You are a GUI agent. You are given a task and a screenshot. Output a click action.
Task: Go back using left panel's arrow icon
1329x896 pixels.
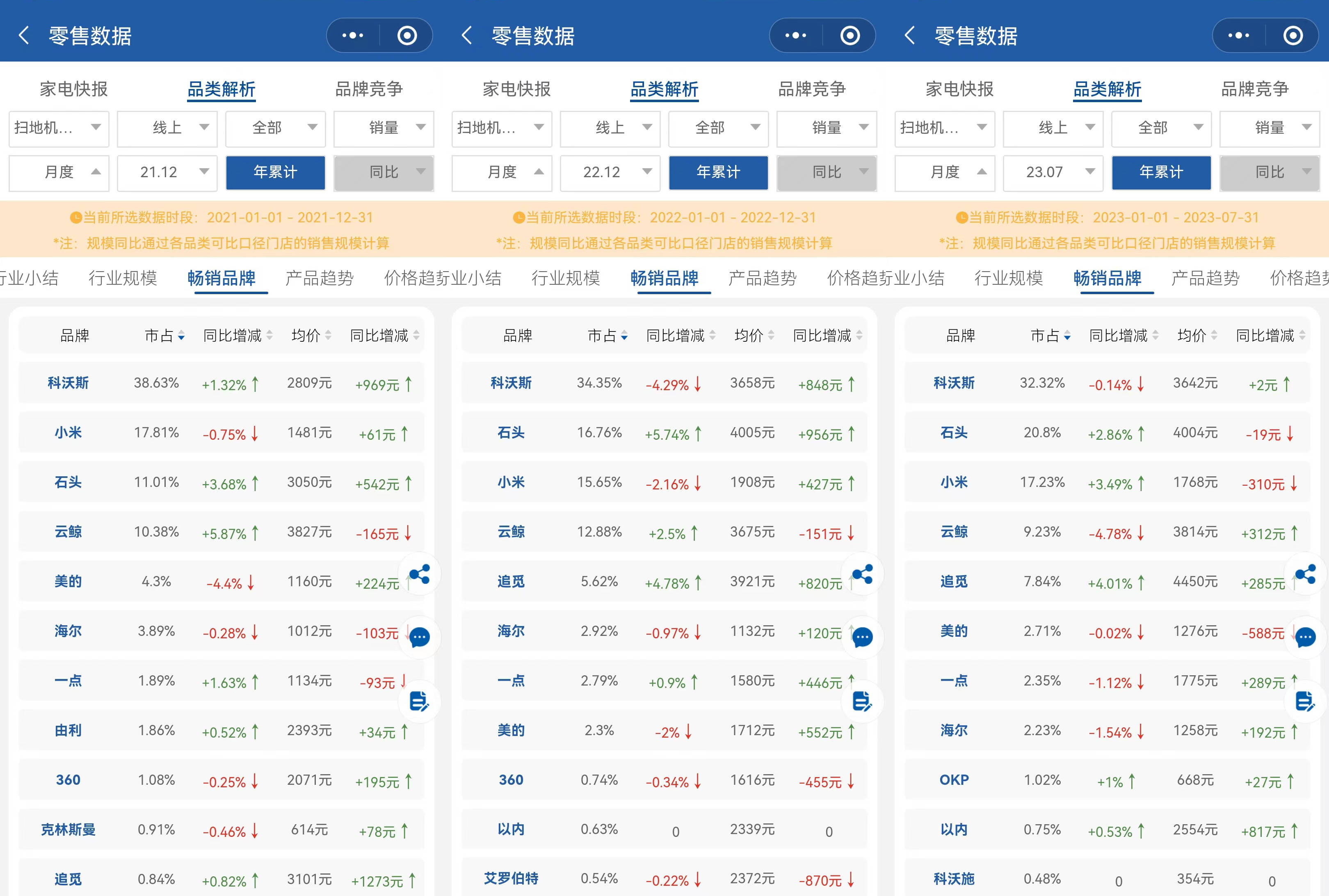[x=24, y=35]
